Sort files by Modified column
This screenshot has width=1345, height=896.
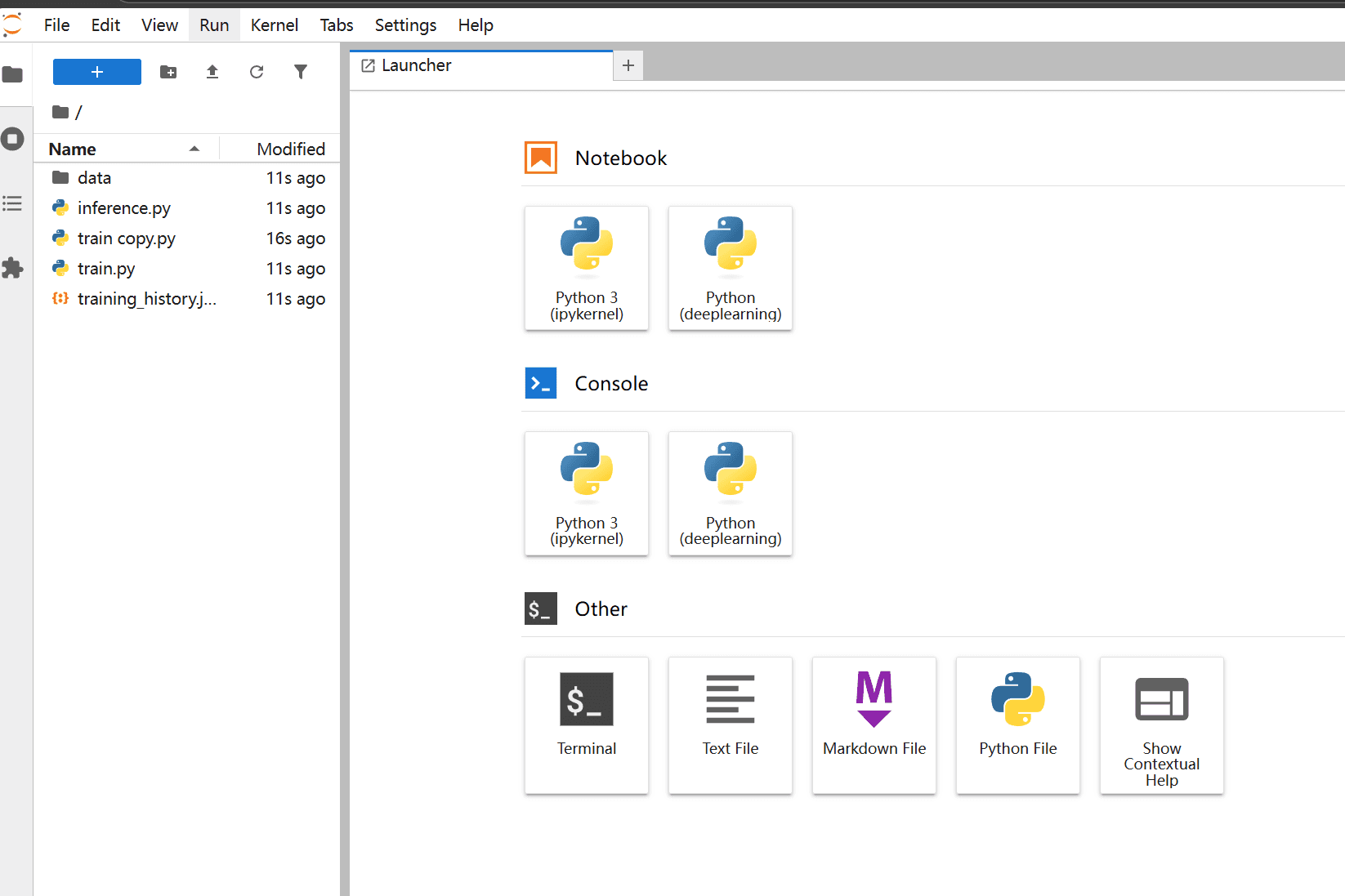pos(290,149)
